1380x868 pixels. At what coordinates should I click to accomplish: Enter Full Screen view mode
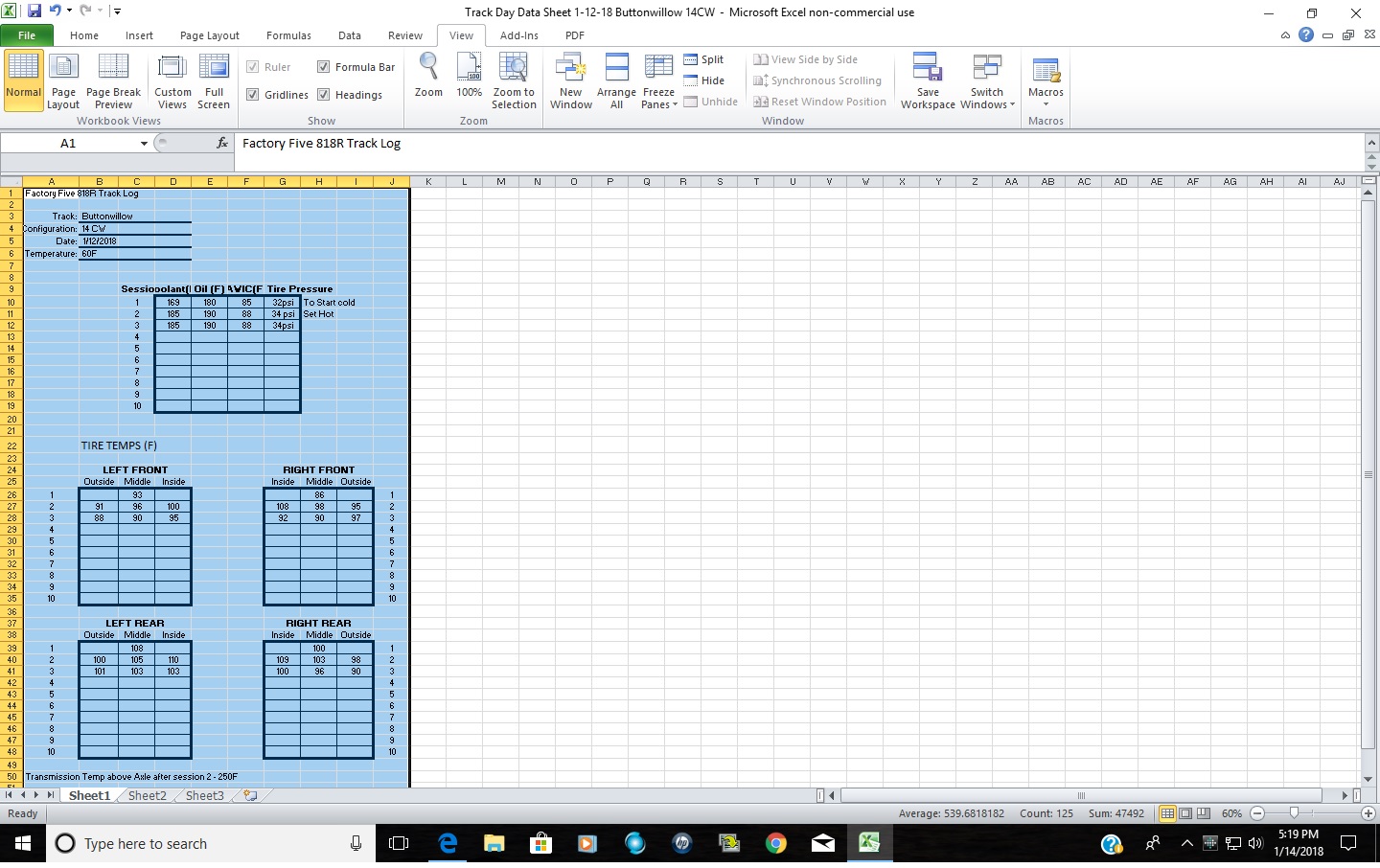[x=214, y=81]
